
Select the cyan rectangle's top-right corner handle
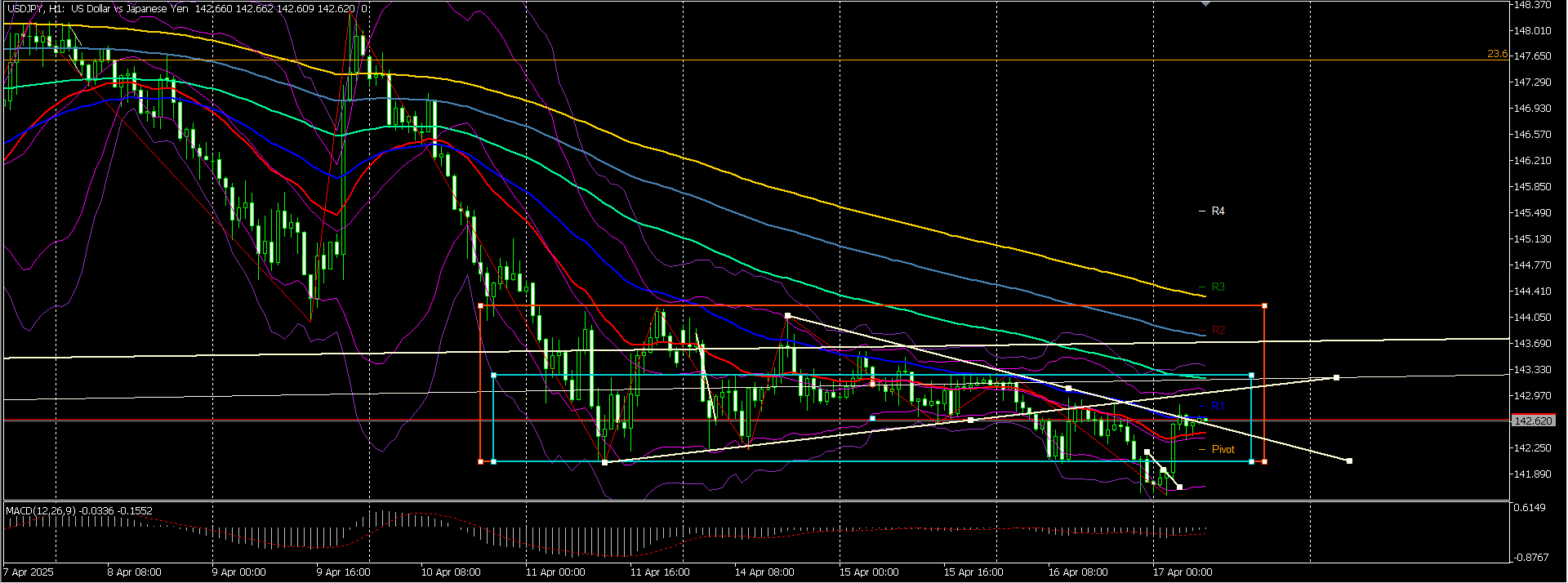[x=1251, y=376]
